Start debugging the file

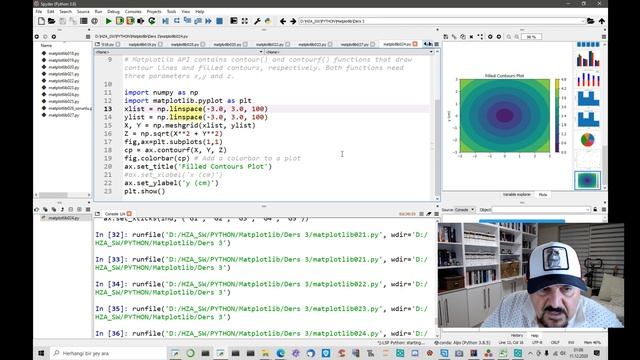pyautogui.click(x=165, y=21)
